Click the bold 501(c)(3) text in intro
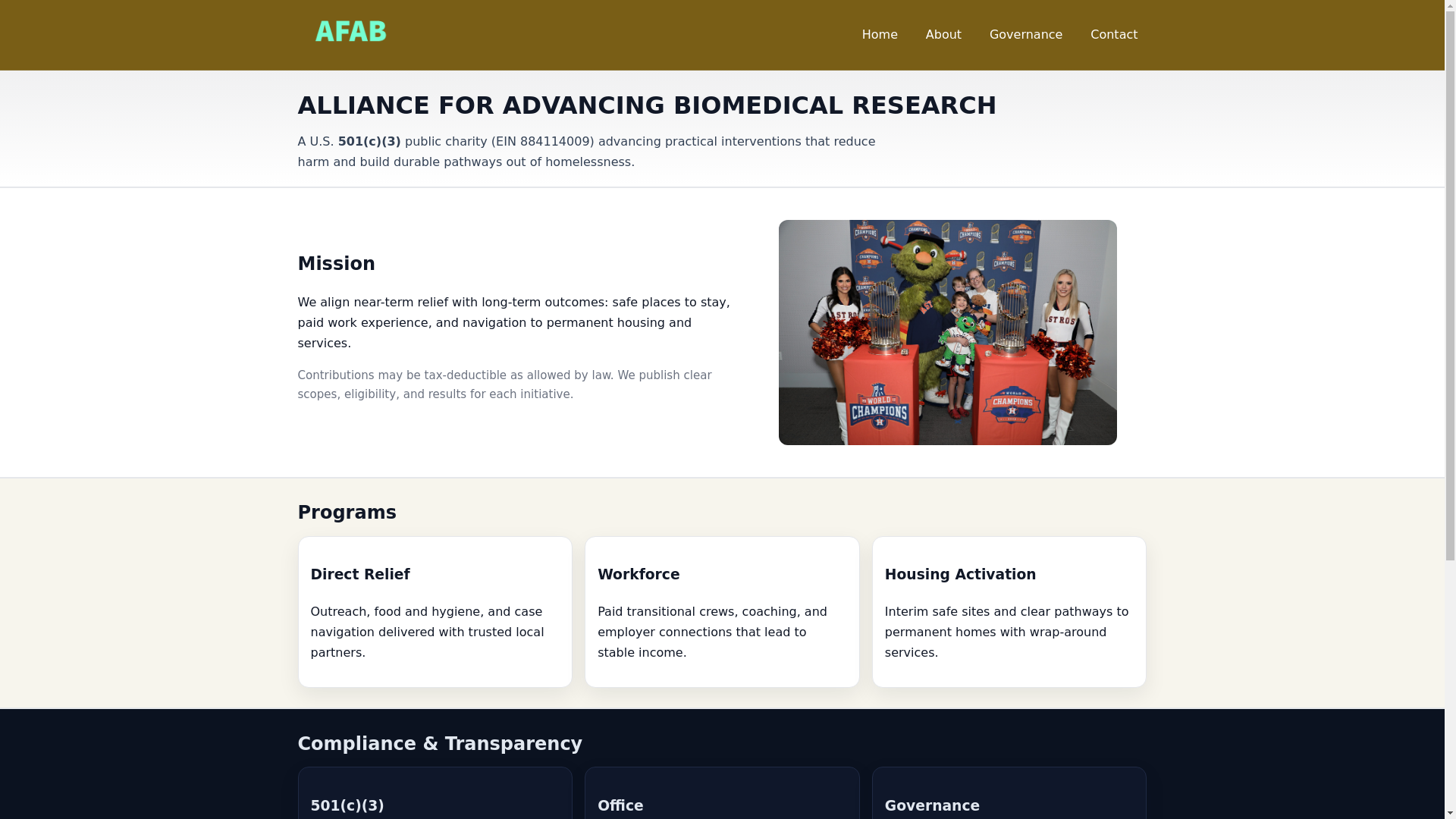The width and height of the screenshot is (1456, 819). click(x=369, y=142)
